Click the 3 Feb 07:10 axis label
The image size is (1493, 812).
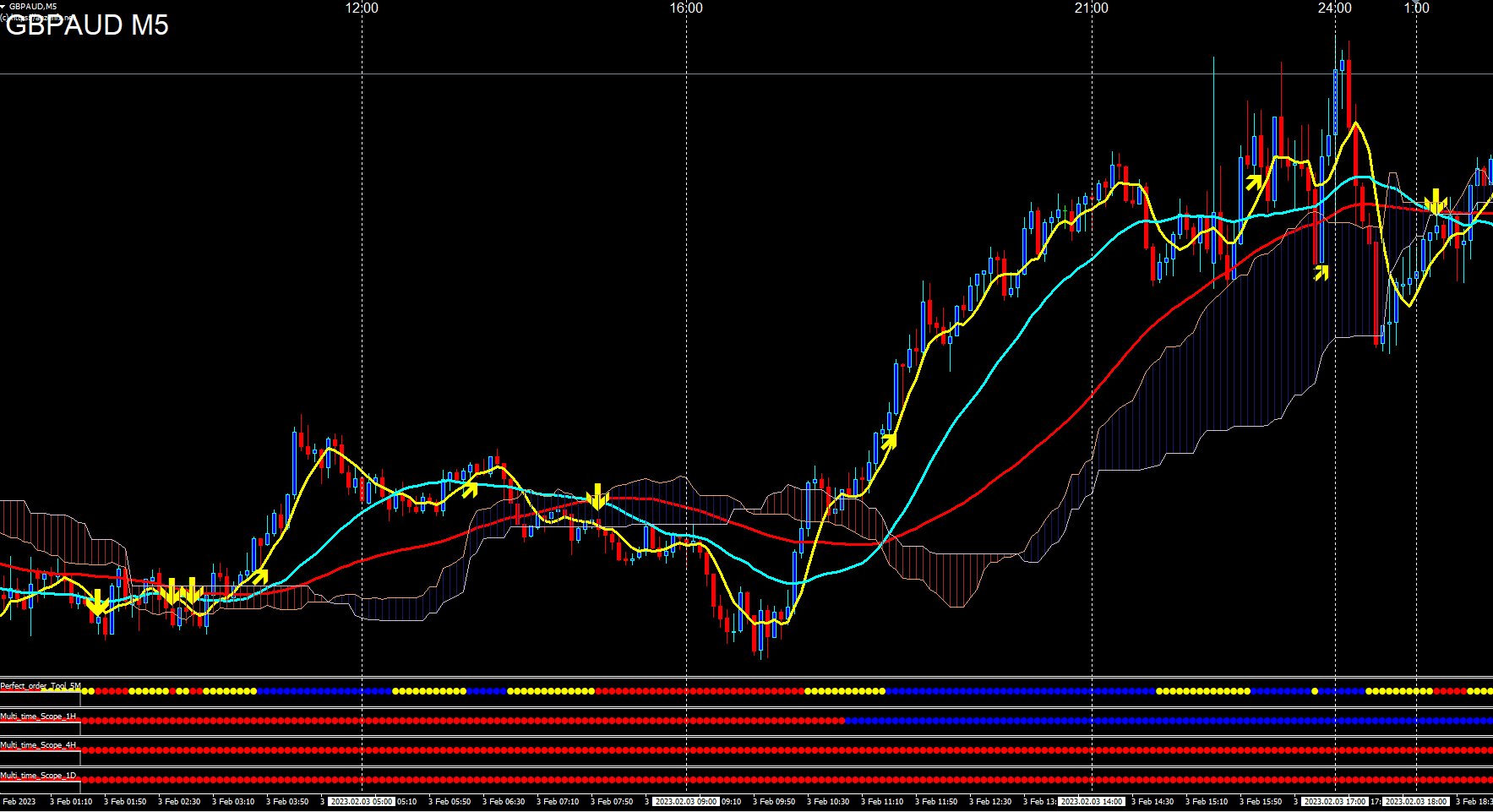coord(558,801)
